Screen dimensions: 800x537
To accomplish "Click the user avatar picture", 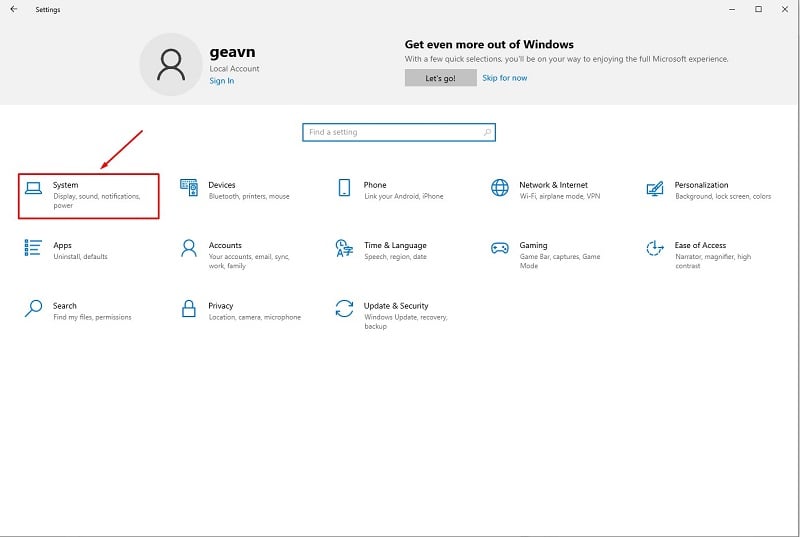I will (x=171, y=65).
